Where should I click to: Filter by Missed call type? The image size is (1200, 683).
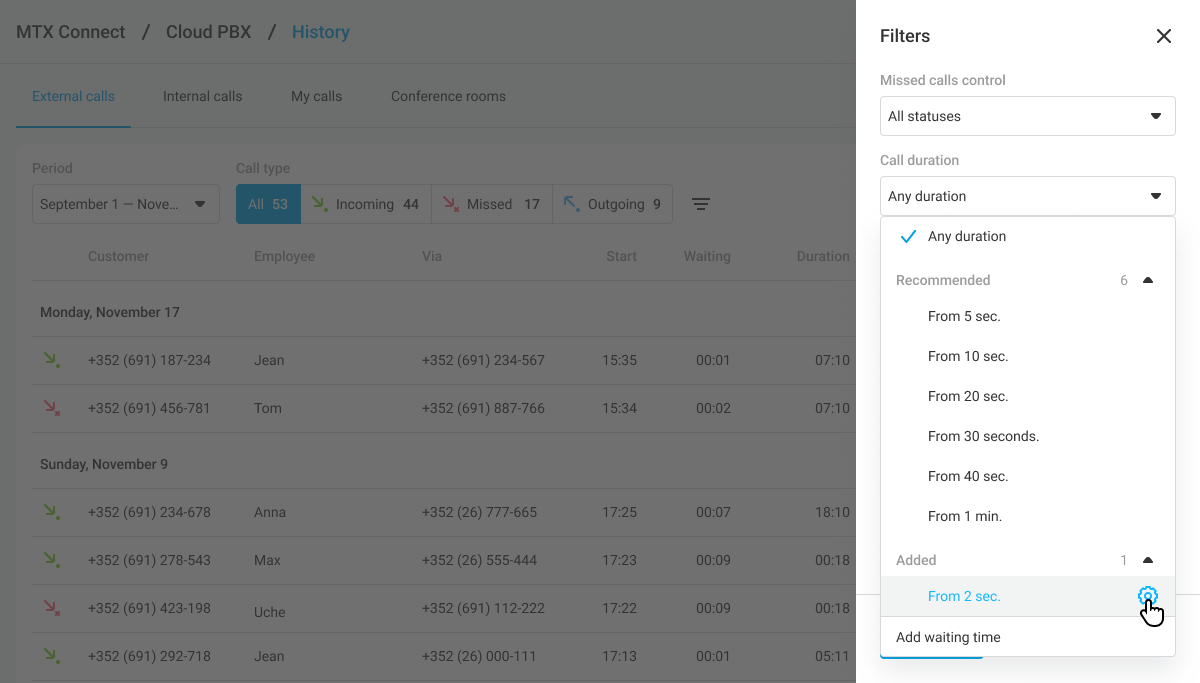(491, 204)
